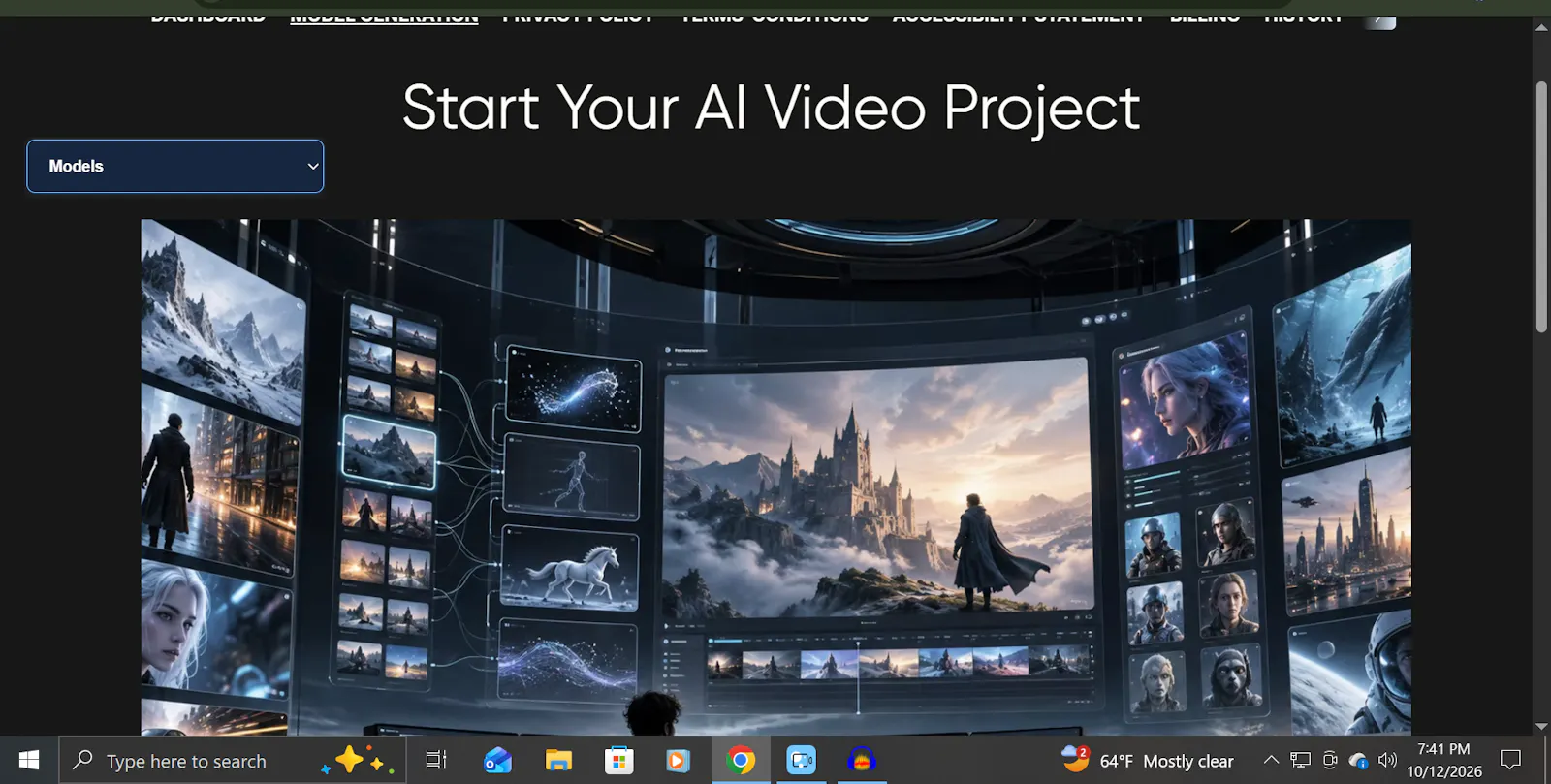1551x784 pixels.
Task: Open the orange media player taskbar icon
Action: click(679, 761)
